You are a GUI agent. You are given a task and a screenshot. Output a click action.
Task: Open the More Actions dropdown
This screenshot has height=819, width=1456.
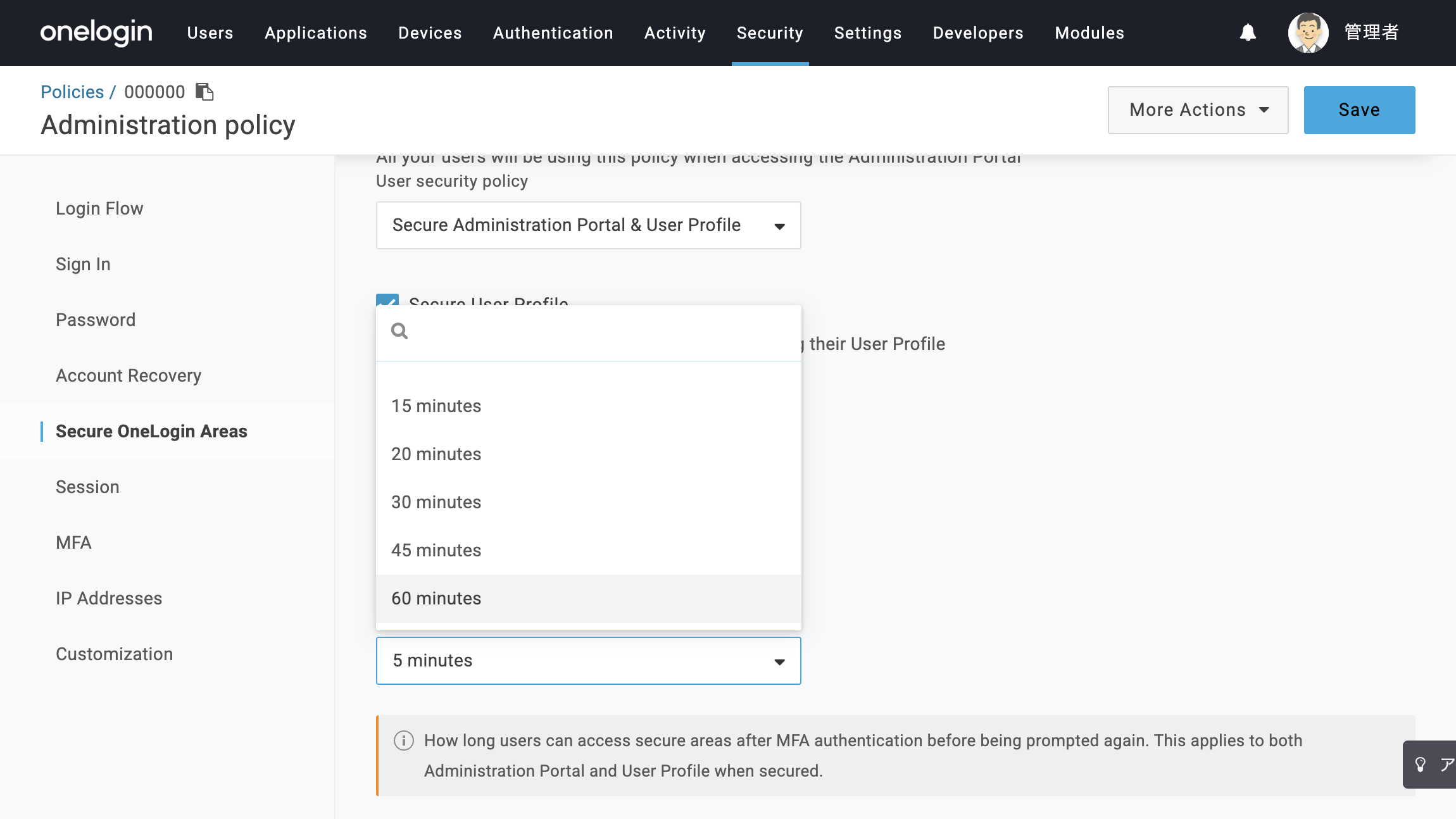pos(1198,110)
